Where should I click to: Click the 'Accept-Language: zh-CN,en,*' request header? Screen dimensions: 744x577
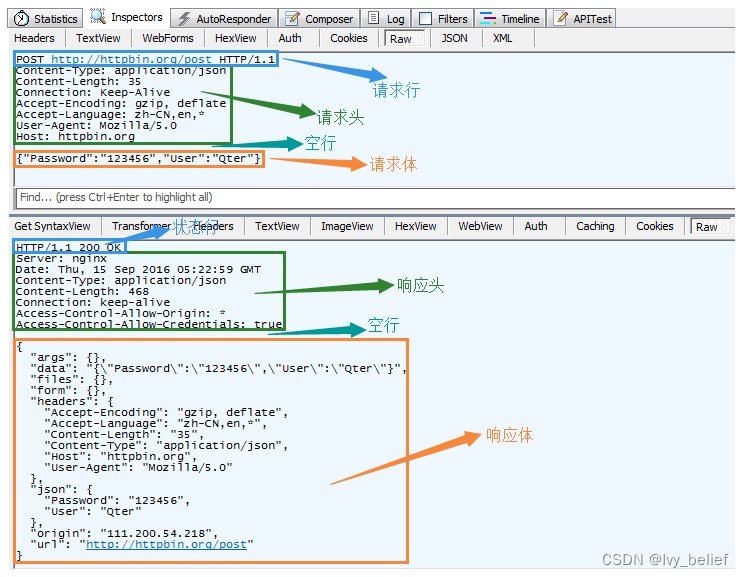pyautogui.click(x=111, y=114)
